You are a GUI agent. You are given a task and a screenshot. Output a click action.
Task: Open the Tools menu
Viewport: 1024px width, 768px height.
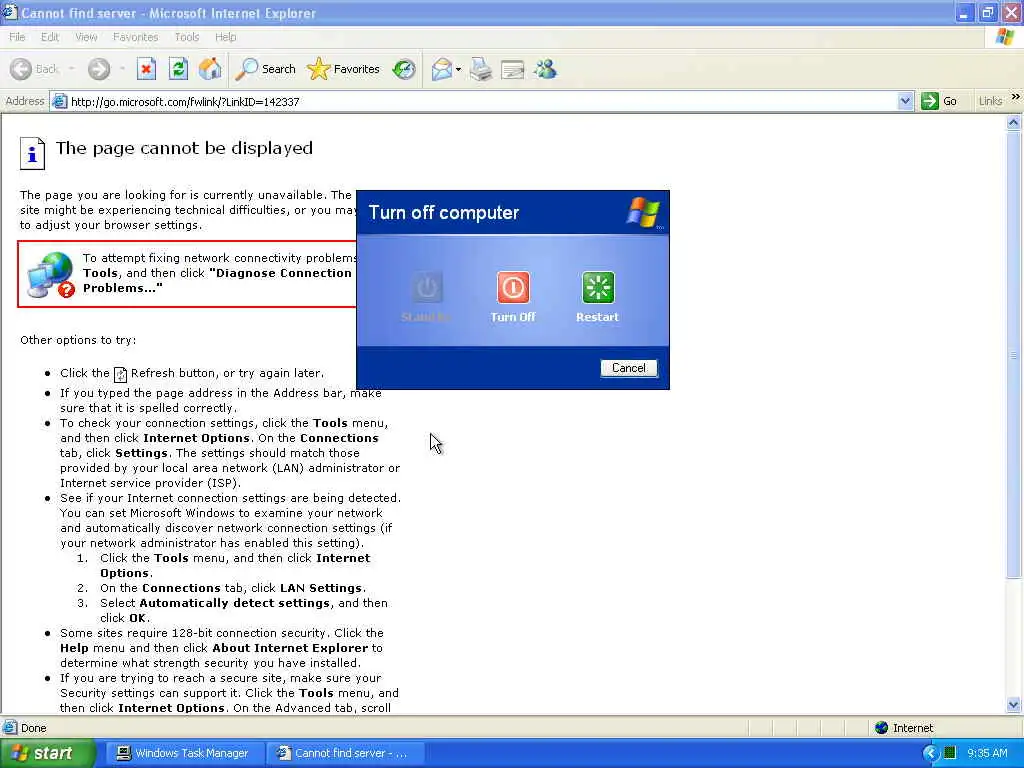[187, 37]
